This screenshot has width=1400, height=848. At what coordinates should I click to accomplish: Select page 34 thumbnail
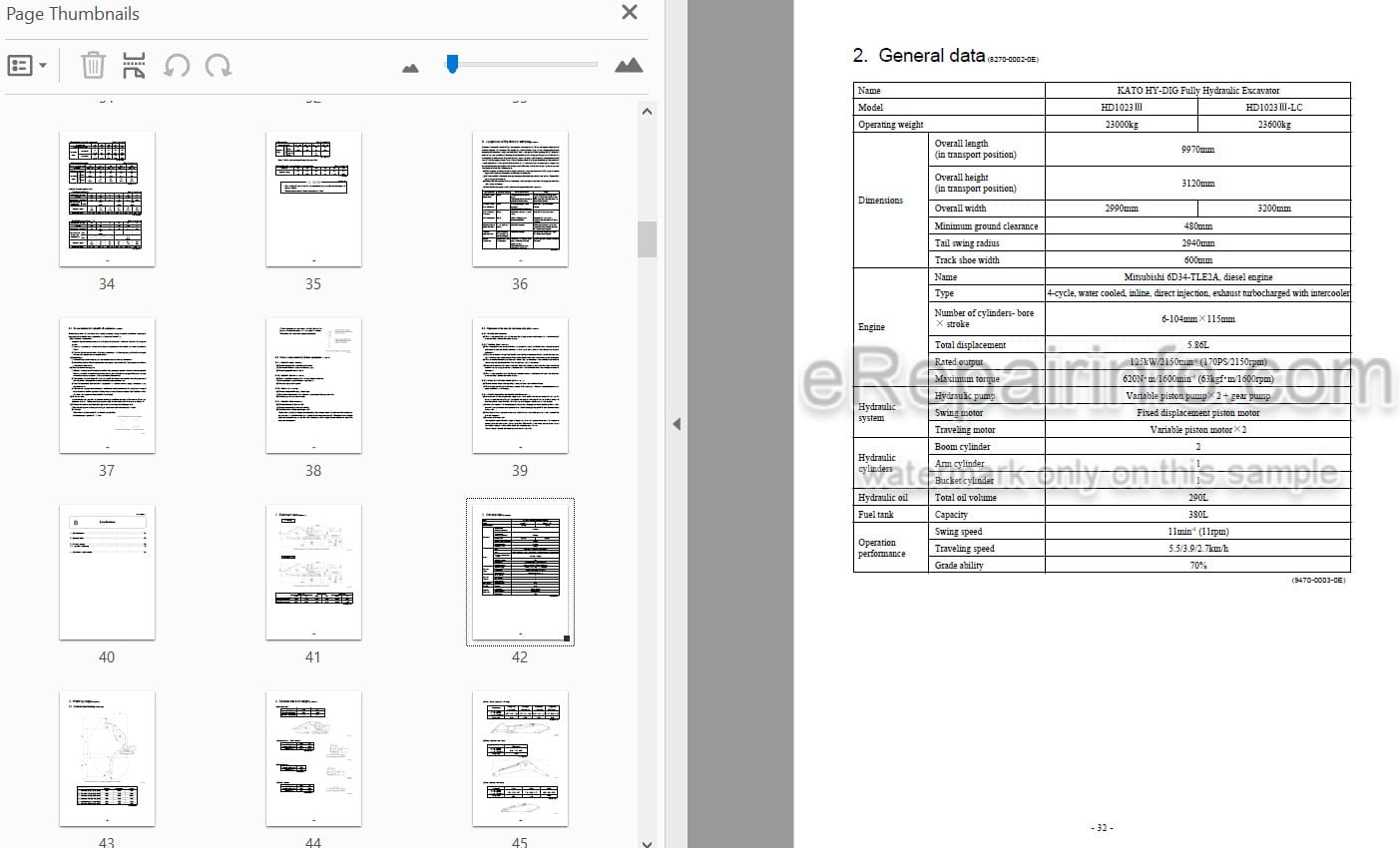point(107,199)
